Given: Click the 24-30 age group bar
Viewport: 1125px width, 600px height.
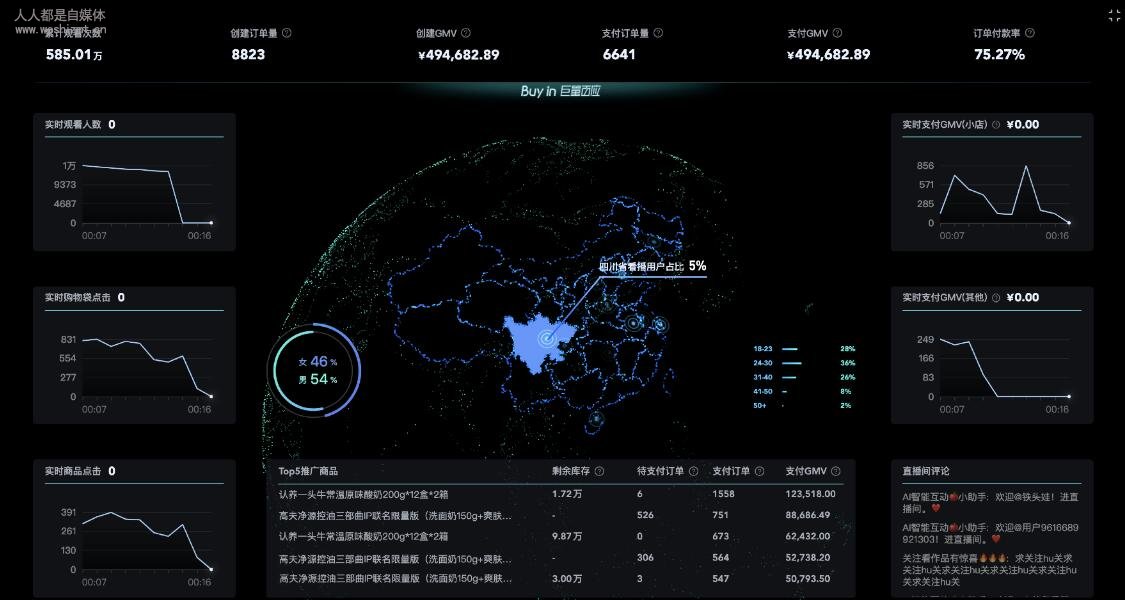Looking at the screenshot, I should pos(791,363).
